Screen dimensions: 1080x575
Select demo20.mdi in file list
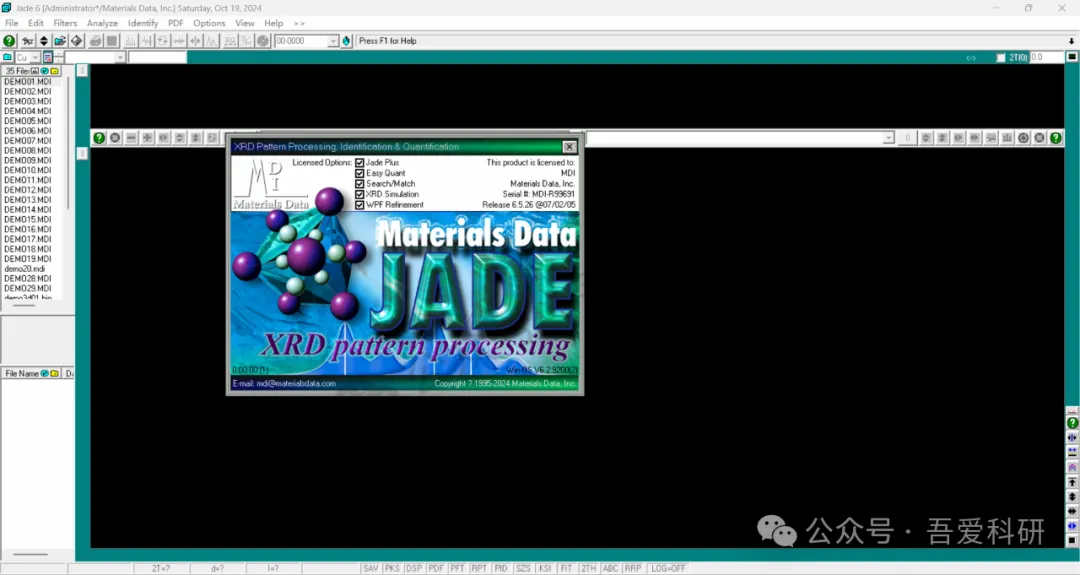[x=25, y=269]
